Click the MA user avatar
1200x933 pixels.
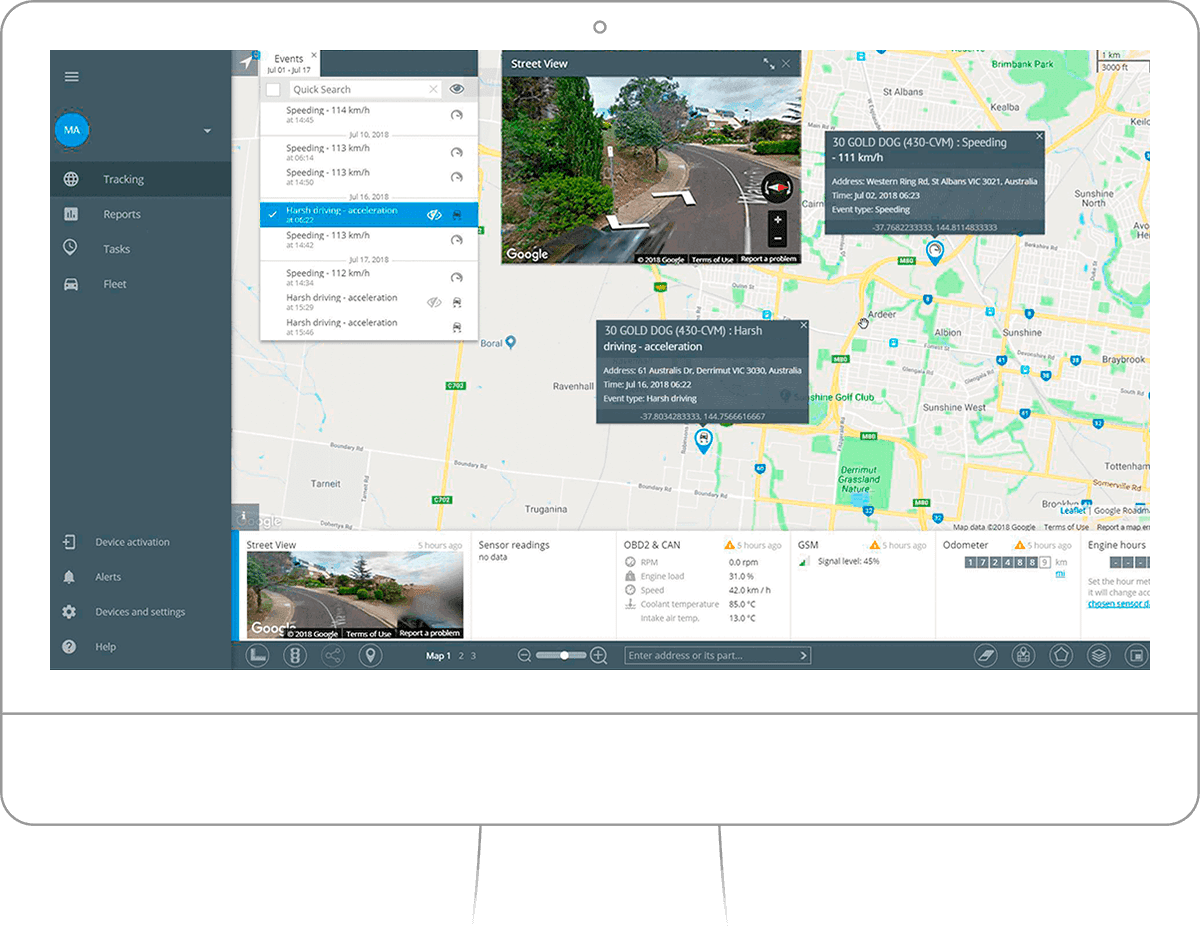72,130
